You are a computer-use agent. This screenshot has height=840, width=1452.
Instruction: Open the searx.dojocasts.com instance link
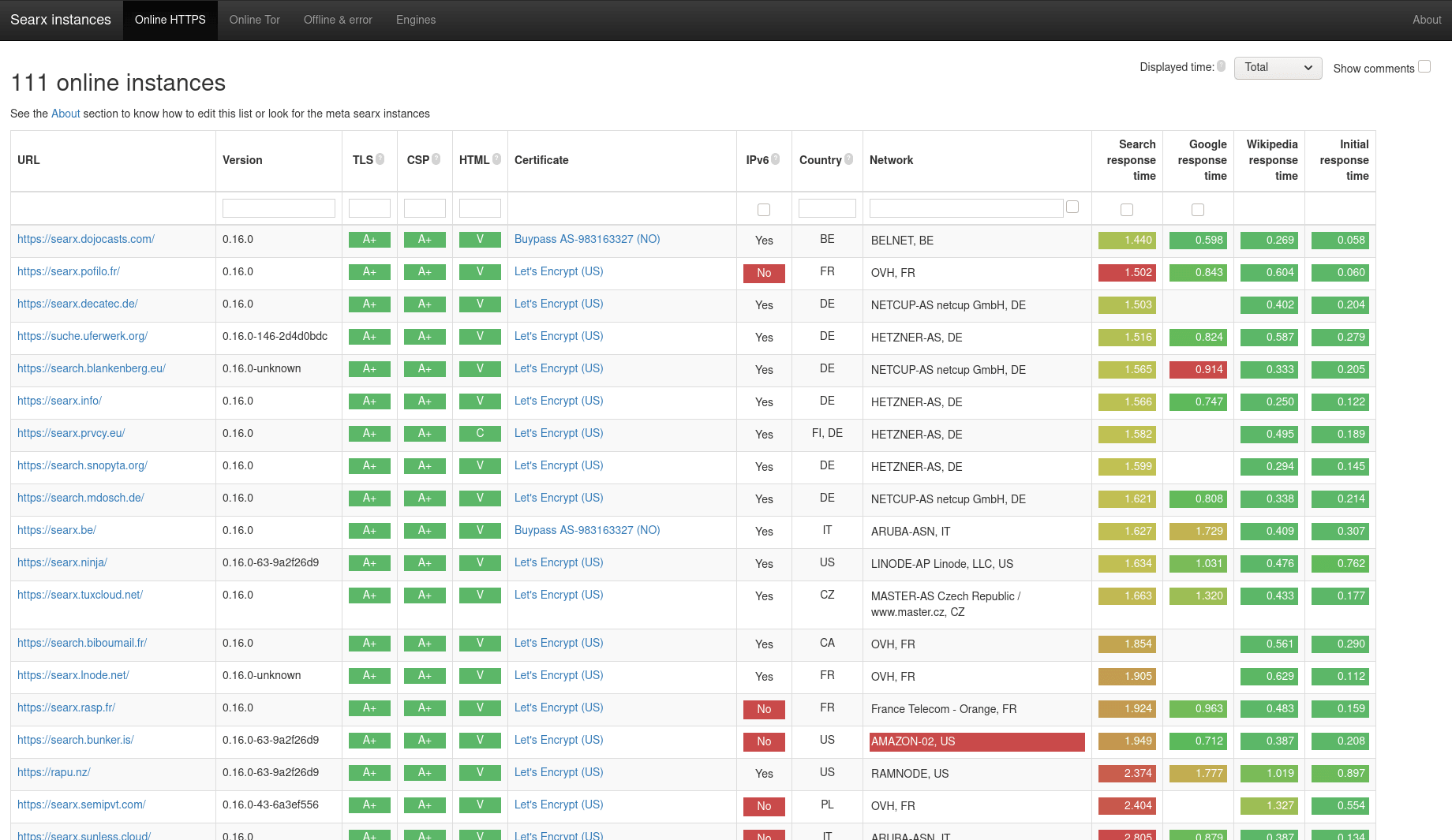tap(86, 239)
